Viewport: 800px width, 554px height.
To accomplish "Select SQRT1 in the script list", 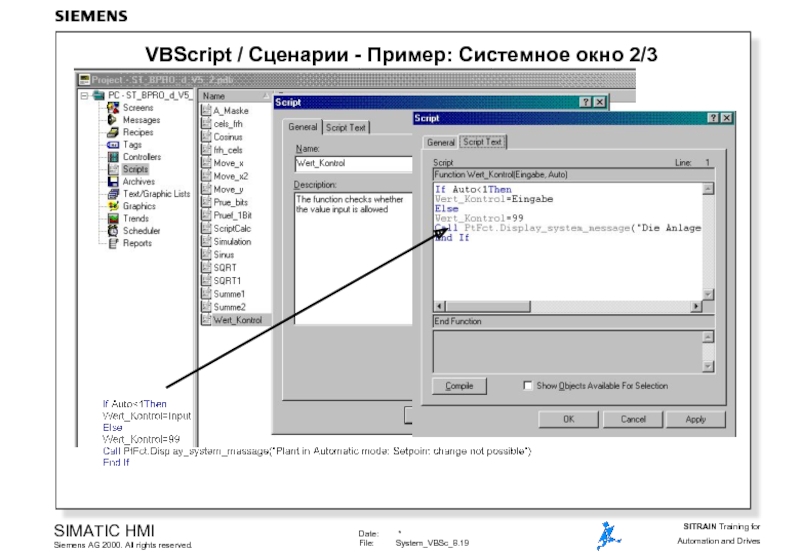I will point(227,281).
